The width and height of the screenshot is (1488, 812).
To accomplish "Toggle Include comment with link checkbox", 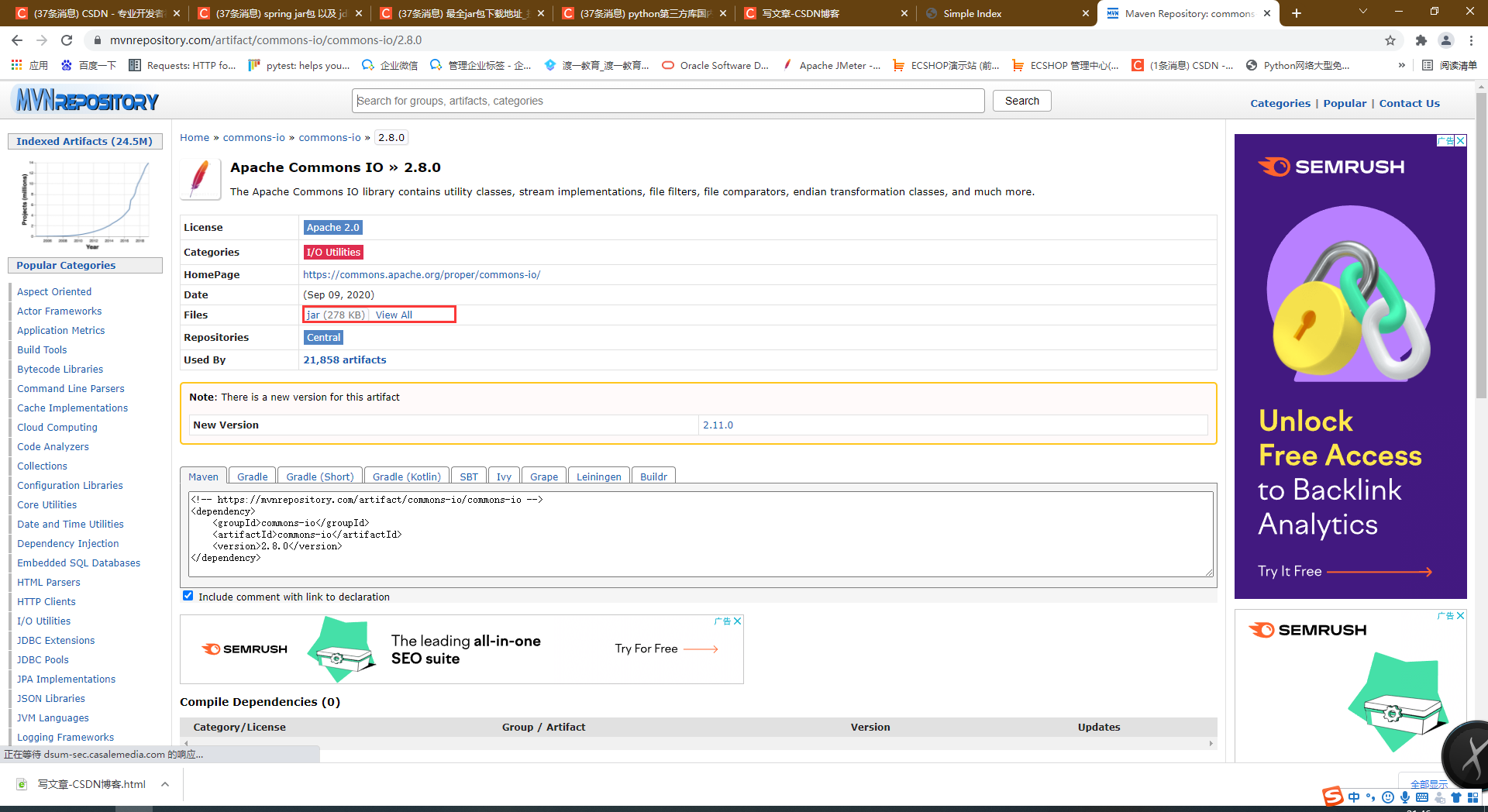I will [188, 596].
